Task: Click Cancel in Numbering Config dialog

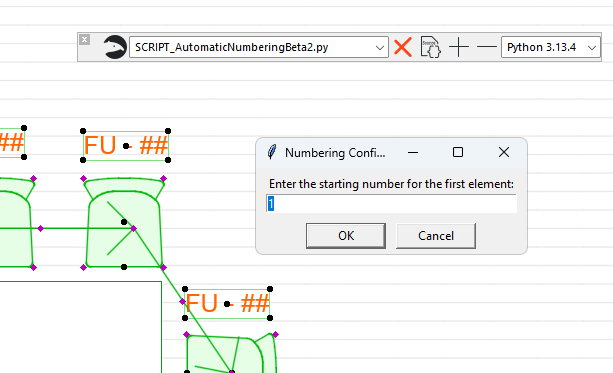Action: [x=436, y=236]
